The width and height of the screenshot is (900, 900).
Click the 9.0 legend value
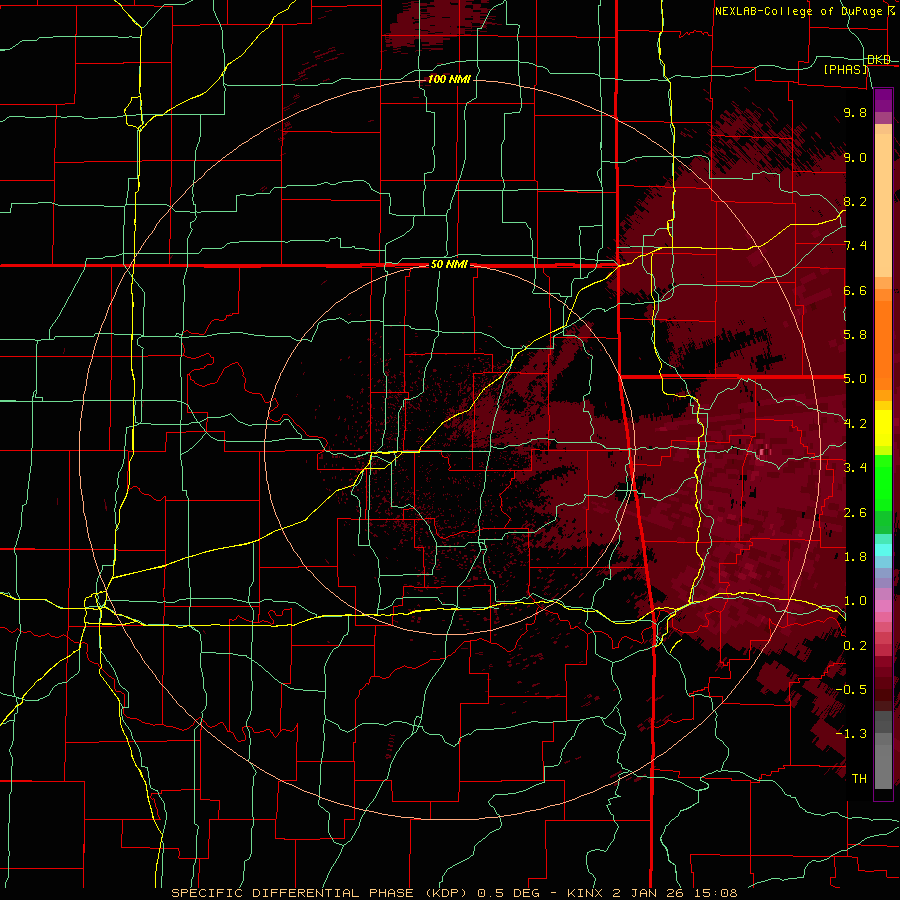coord(855,157)
